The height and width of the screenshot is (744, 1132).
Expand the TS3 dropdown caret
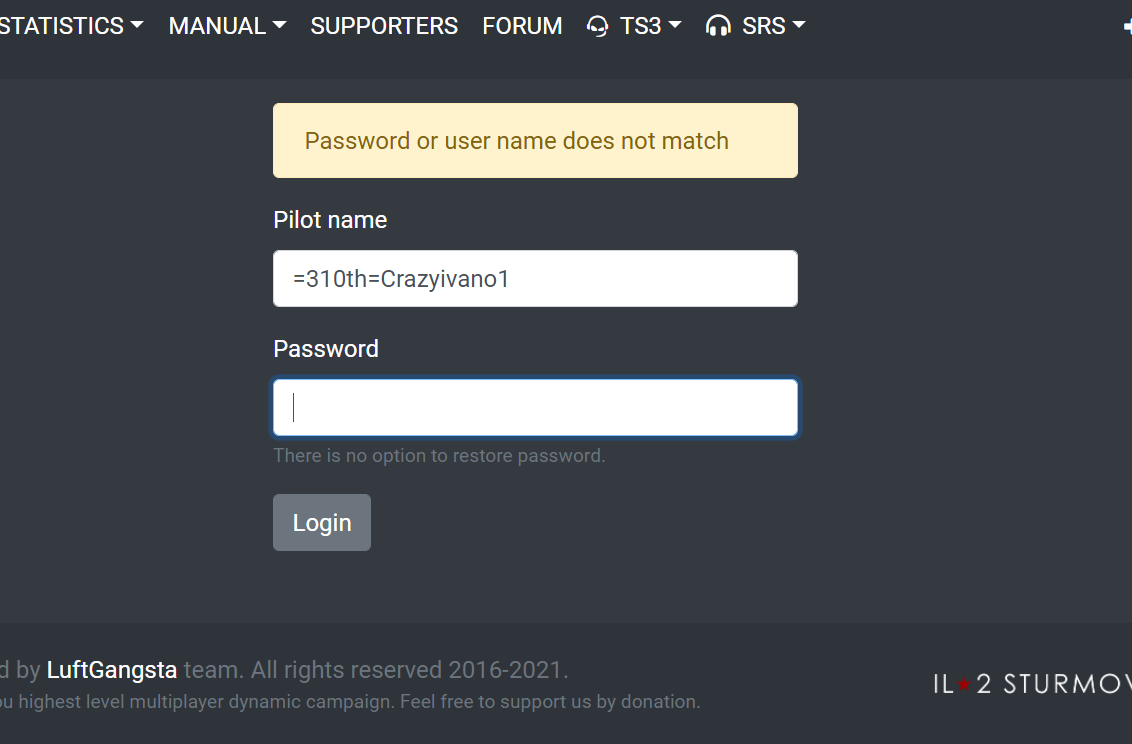coord(675,25)
